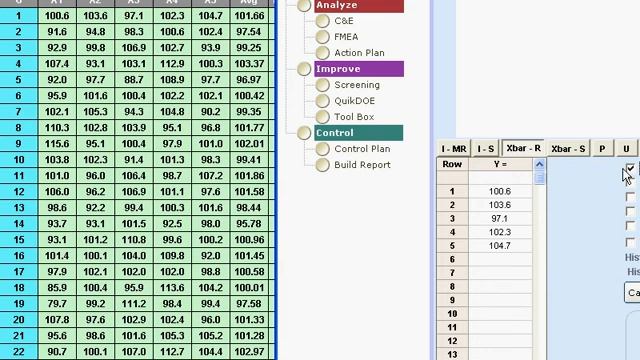Screen dimensions: 640x360
Task: Select spreadsheet row header 22
Action: pyautogui.click(x=18, y=352)
